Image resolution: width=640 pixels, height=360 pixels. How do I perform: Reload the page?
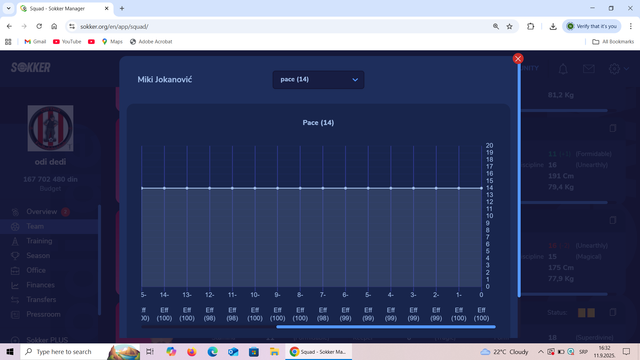click(x=39, y=26)
